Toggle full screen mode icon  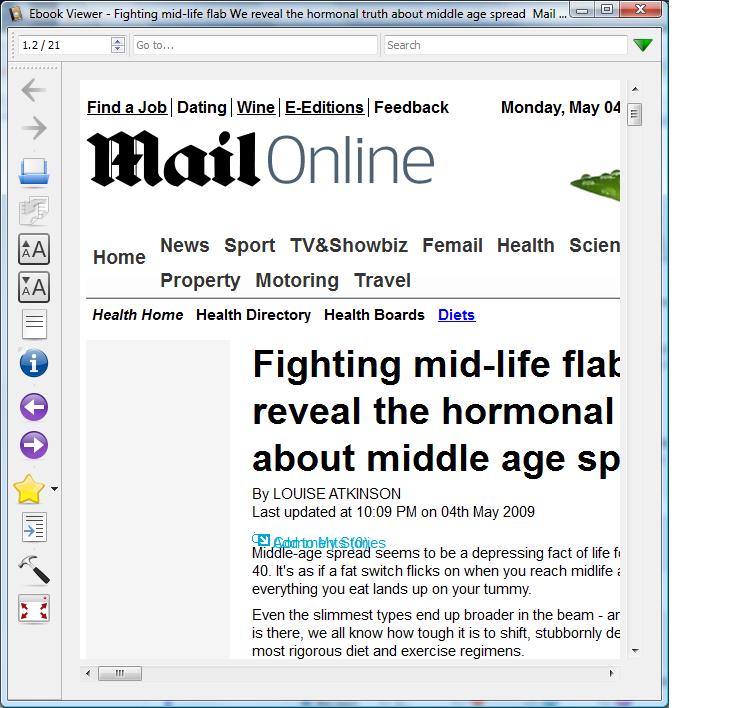click(x=33, y=609)
